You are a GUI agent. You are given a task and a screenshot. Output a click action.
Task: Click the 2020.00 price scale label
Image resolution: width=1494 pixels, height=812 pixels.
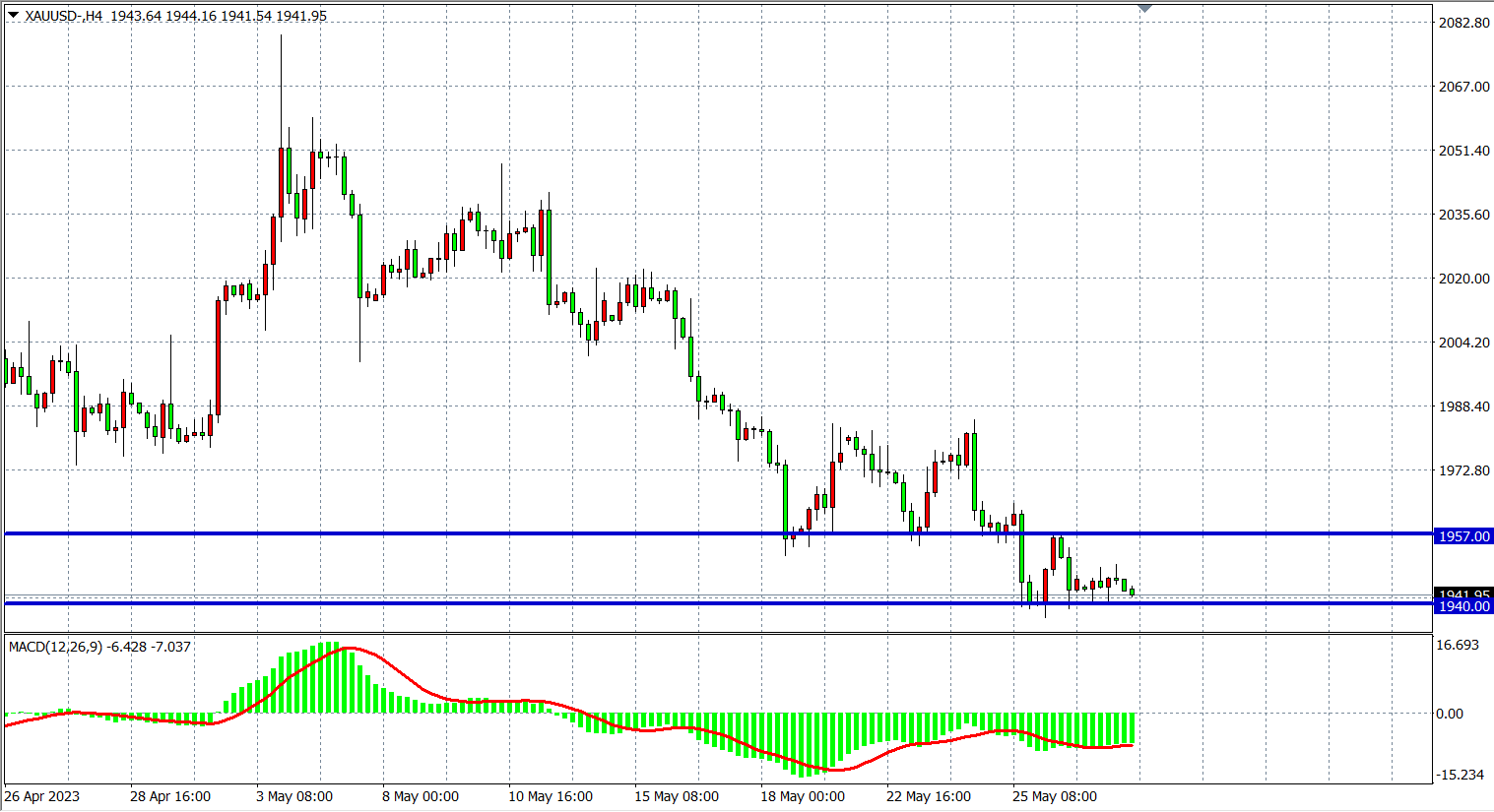[1463, 279]
